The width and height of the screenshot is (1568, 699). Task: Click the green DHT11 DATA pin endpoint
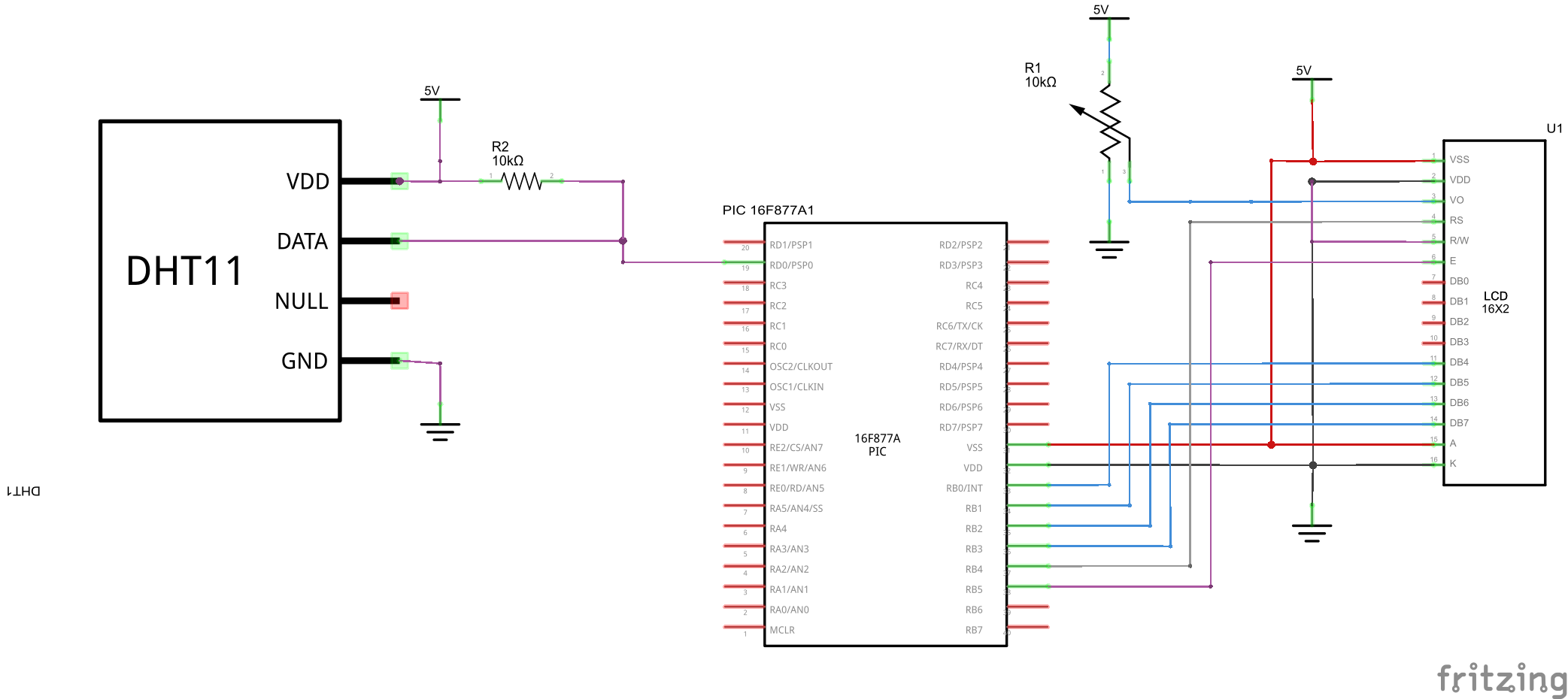(399, 241)
